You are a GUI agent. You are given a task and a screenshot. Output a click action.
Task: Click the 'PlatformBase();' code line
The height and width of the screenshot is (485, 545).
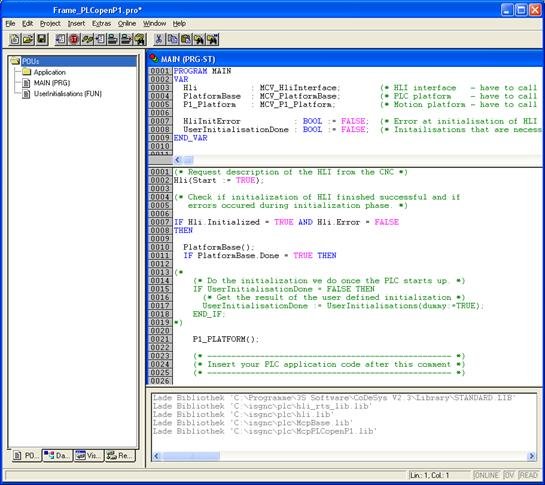coord(219,247)
